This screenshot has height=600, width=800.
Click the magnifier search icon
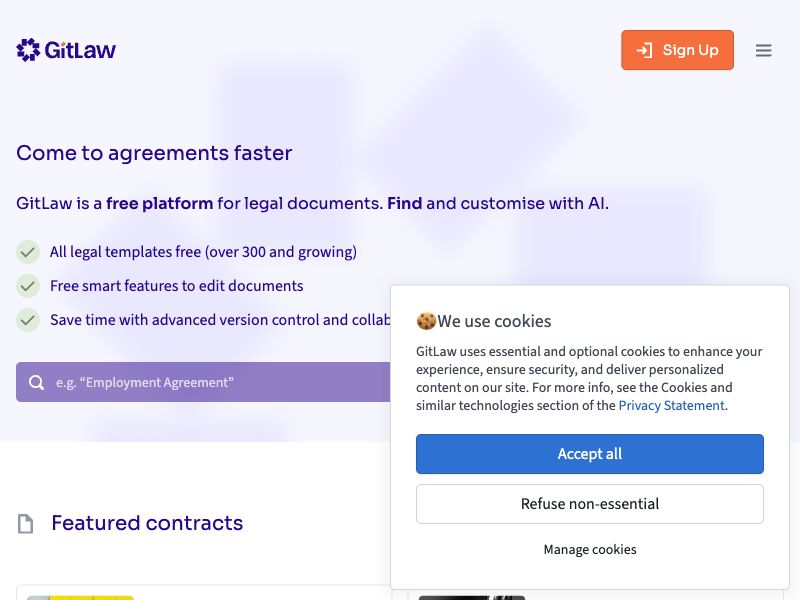coord(36,382)
